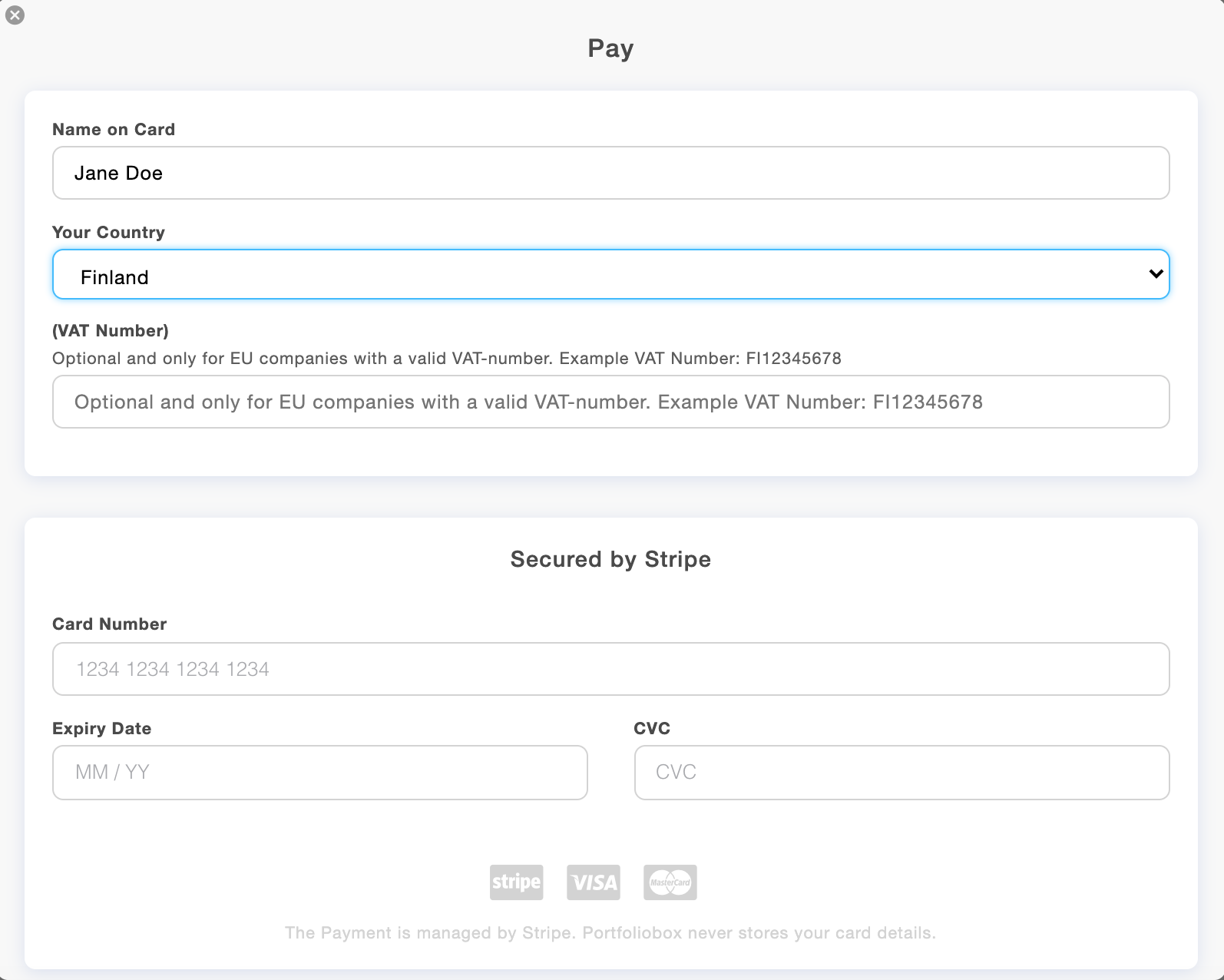Select the CVC input field
Image resolution: width=1224 pixels, height=980 pixels.
(901, 773)
